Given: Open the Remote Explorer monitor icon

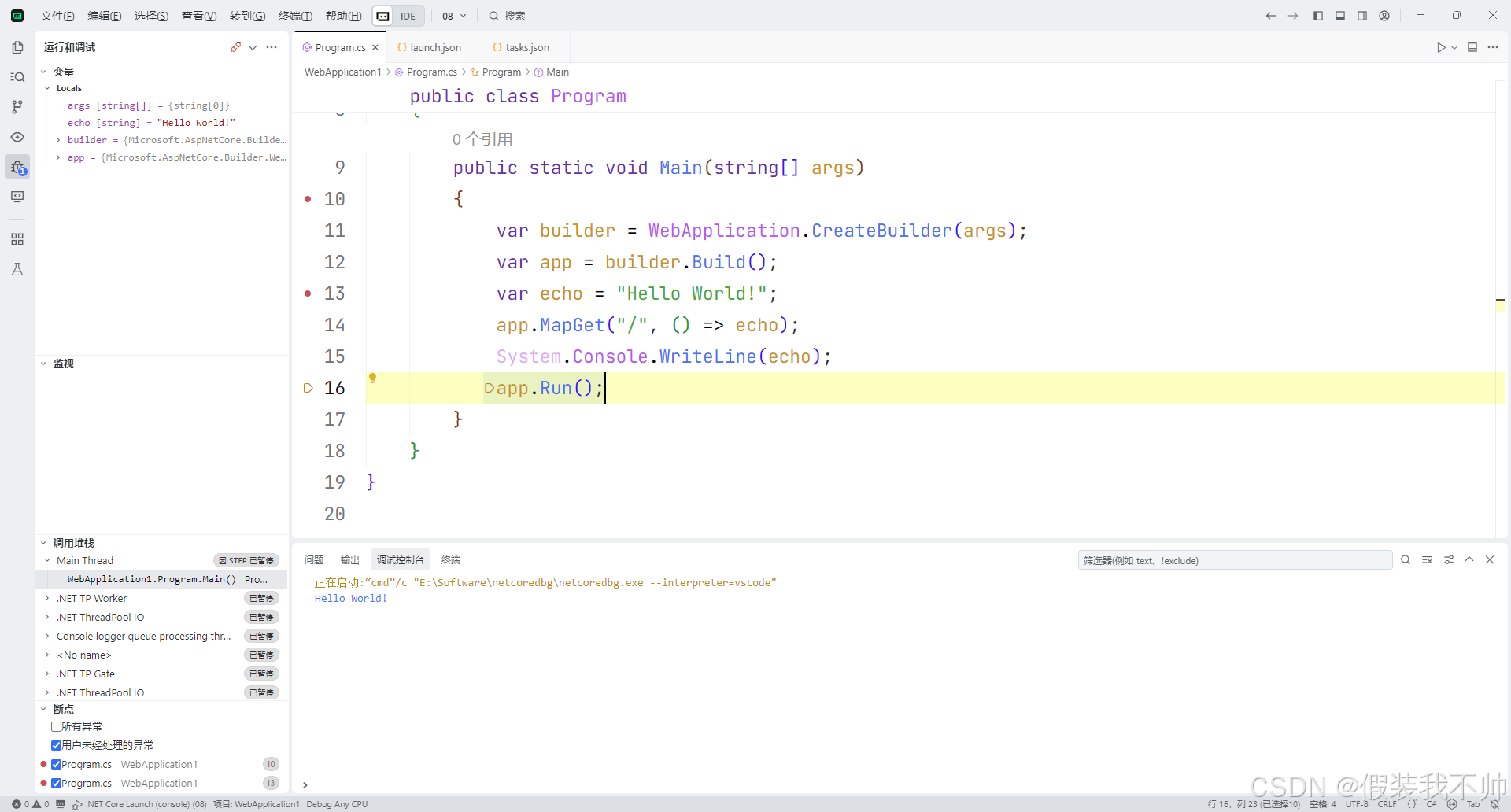Looking at the screenshot, I should pos(17,197).
